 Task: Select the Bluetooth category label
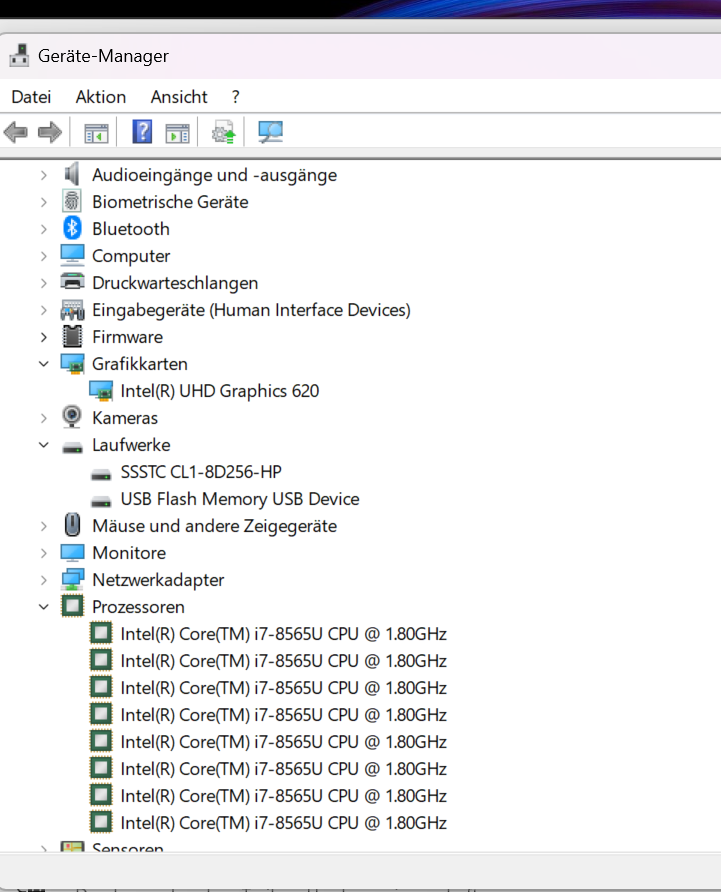(x=131, y=229)
